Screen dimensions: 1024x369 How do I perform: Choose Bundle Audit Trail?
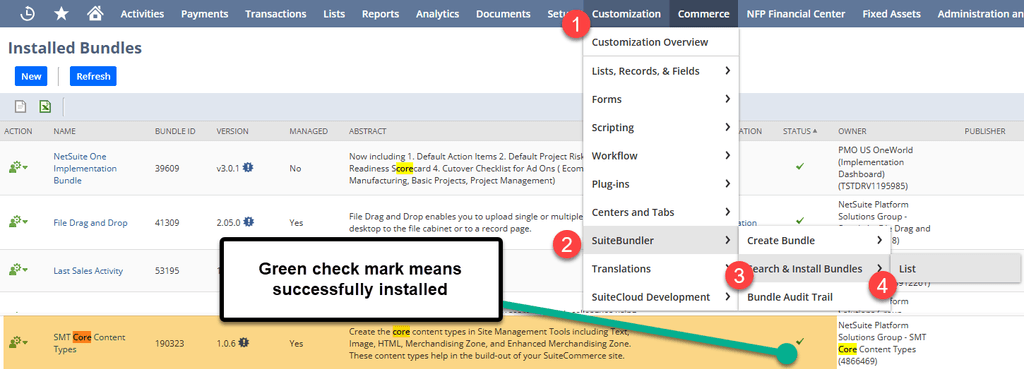click(x=814, y=297)
